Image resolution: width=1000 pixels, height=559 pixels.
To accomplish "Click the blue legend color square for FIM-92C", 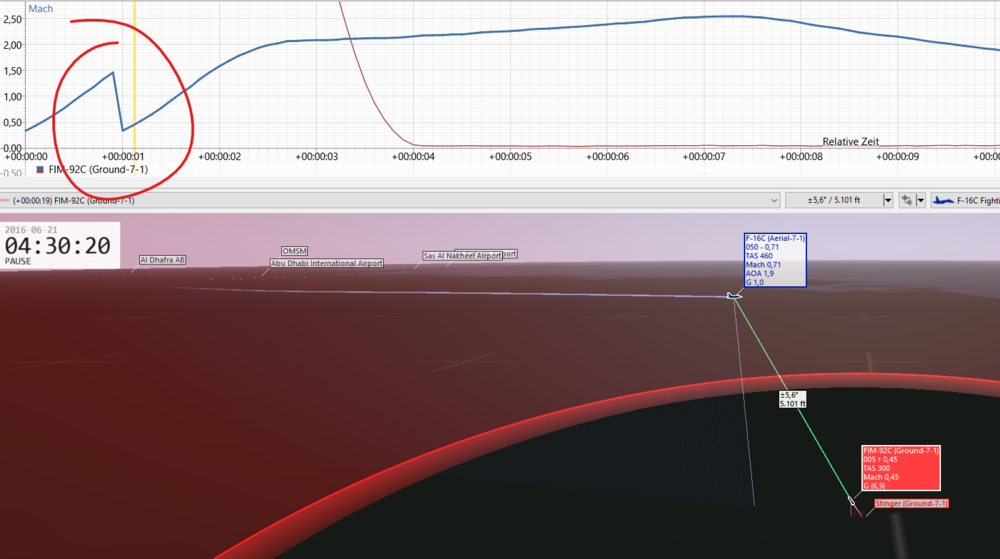I will coord(40,170).
